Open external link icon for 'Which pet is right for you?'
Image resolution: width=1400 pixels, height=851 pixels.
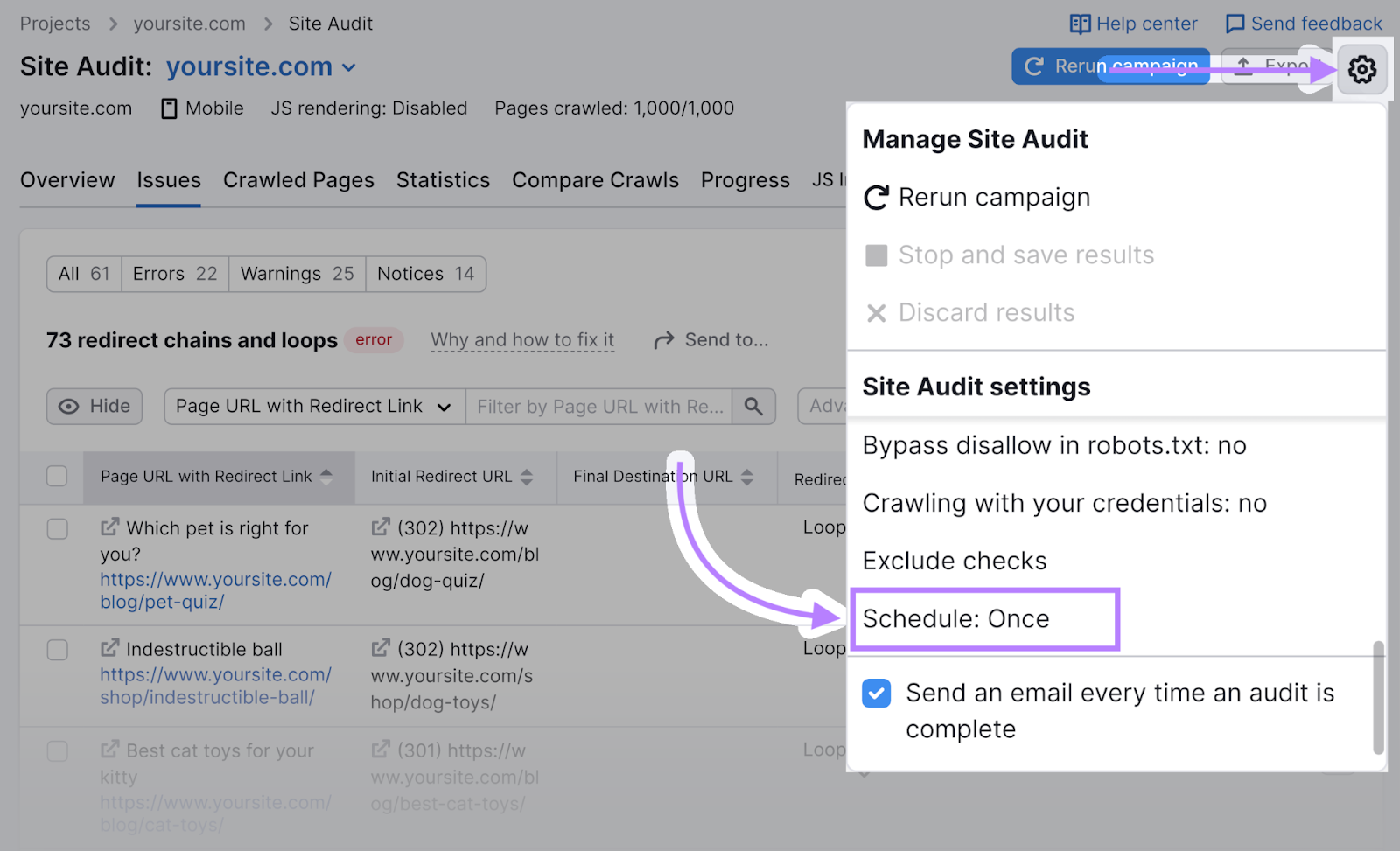click(109, 527)
